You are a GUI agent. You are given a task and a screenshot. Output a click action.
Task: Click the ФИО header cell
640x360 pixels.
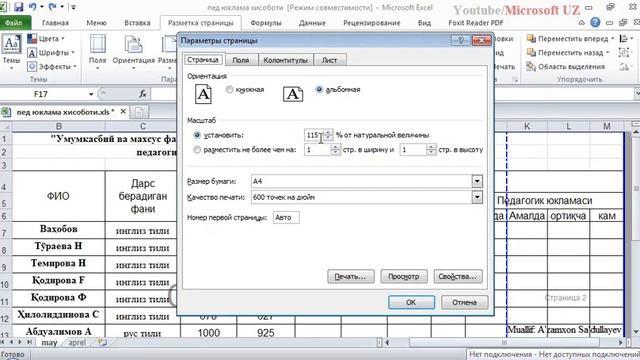click(58, 196)
